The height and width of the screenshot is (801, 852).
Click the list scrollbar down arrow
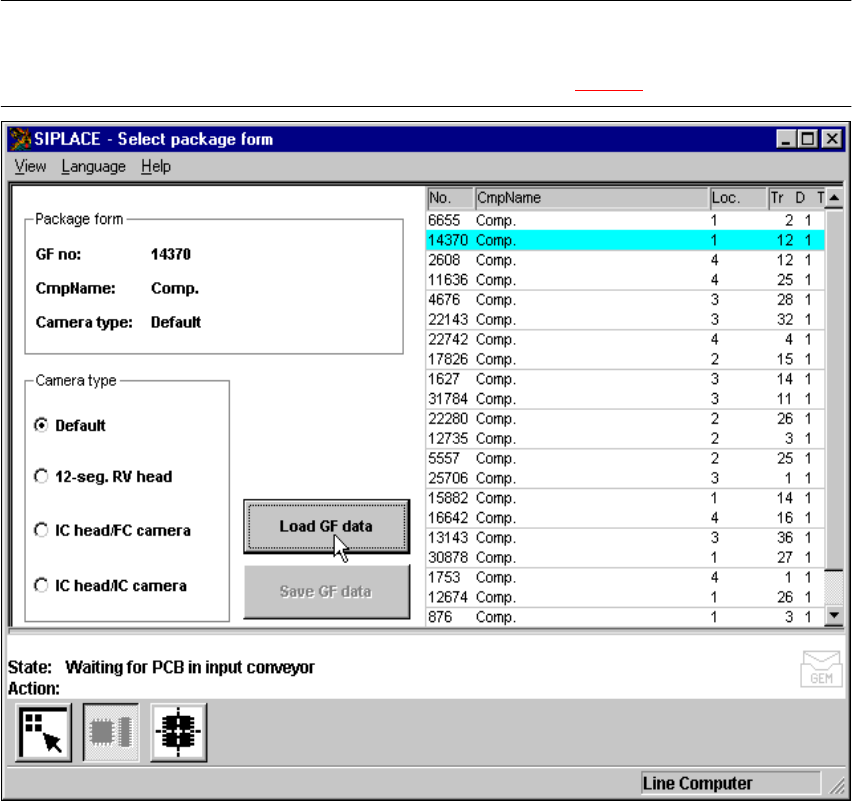(x=834, y=616)
